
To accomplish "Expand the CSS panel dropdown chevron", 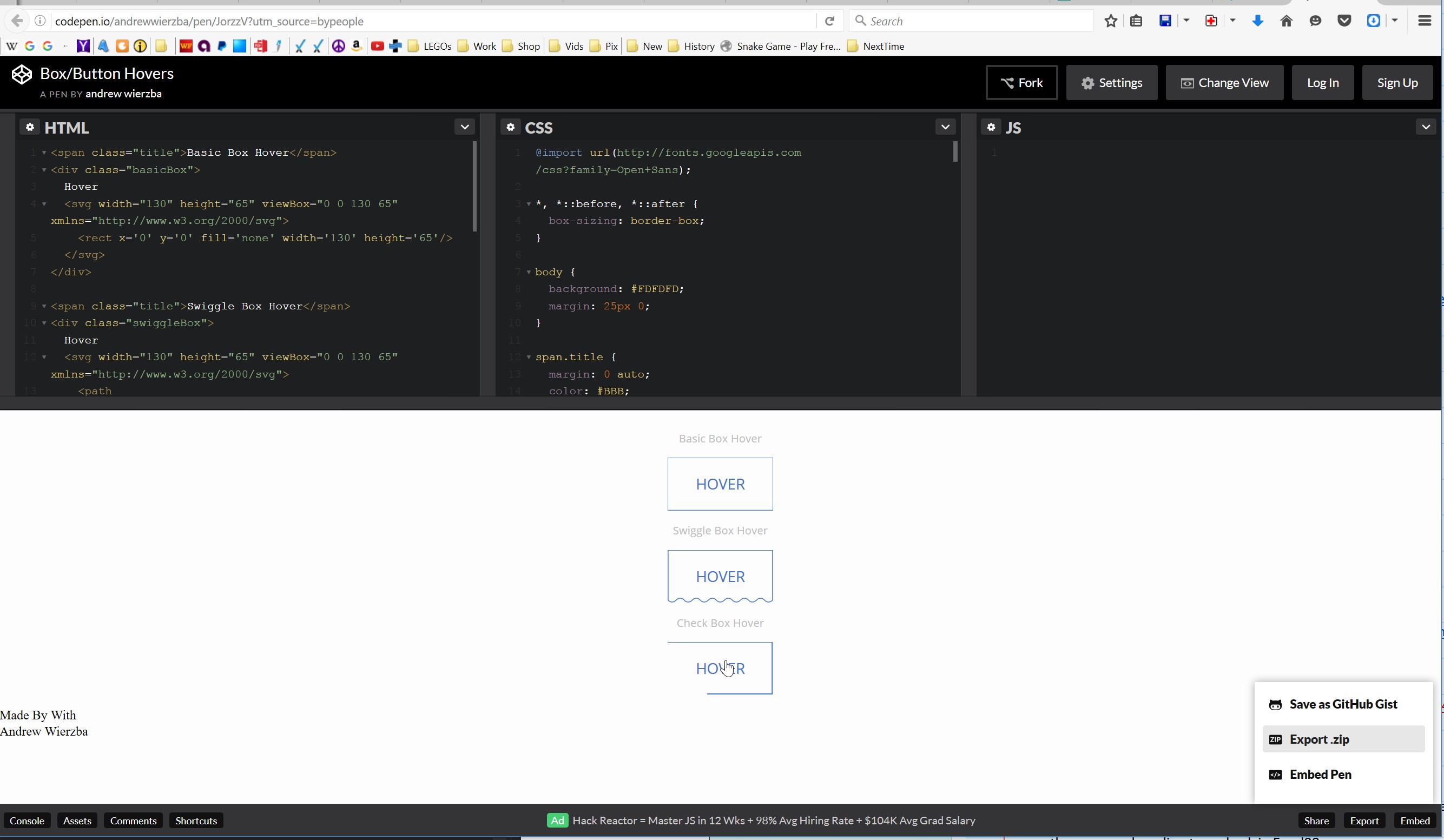I will [x=946, y=127].
